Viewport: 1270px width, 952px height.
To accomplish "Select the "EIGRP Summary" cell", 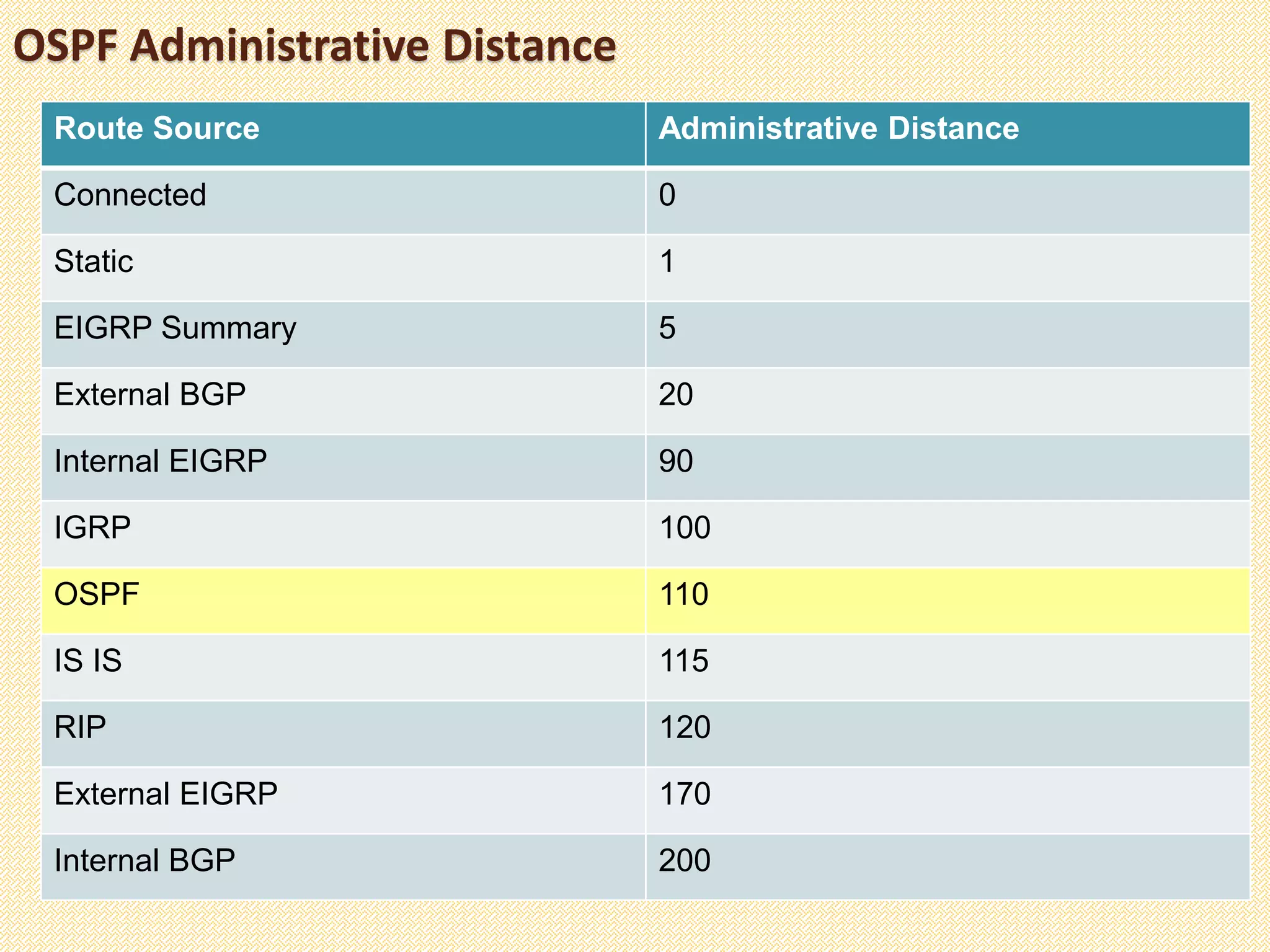I will point(344,335).
